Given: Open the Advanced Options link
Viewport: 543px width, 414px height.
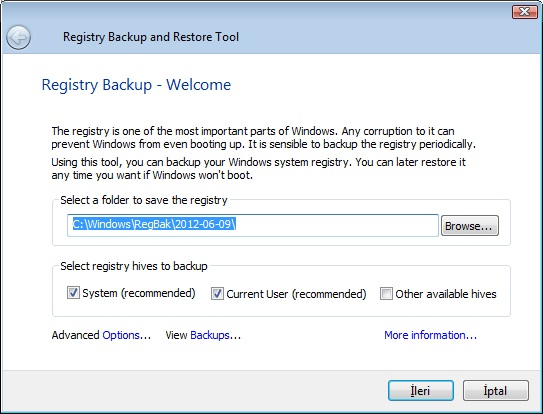Looking at the screenshot, I should pos(126,335).
